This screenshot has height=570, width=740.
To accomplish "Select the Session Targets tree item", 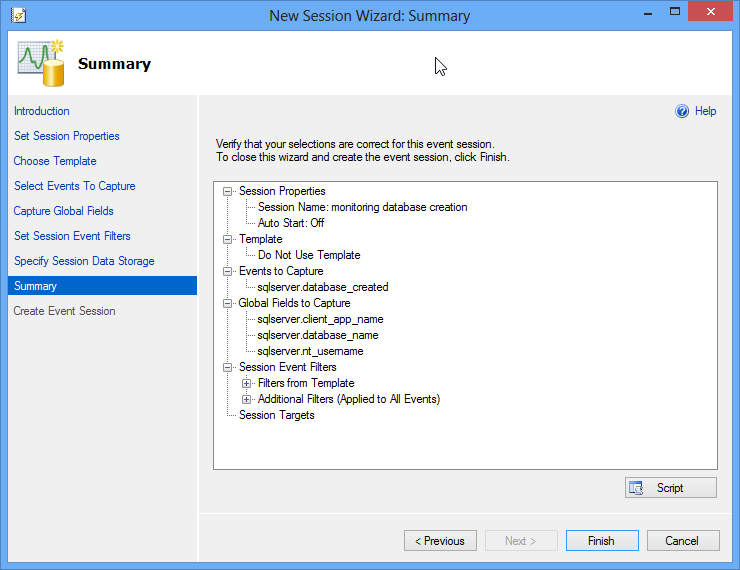I will (276, 415).
